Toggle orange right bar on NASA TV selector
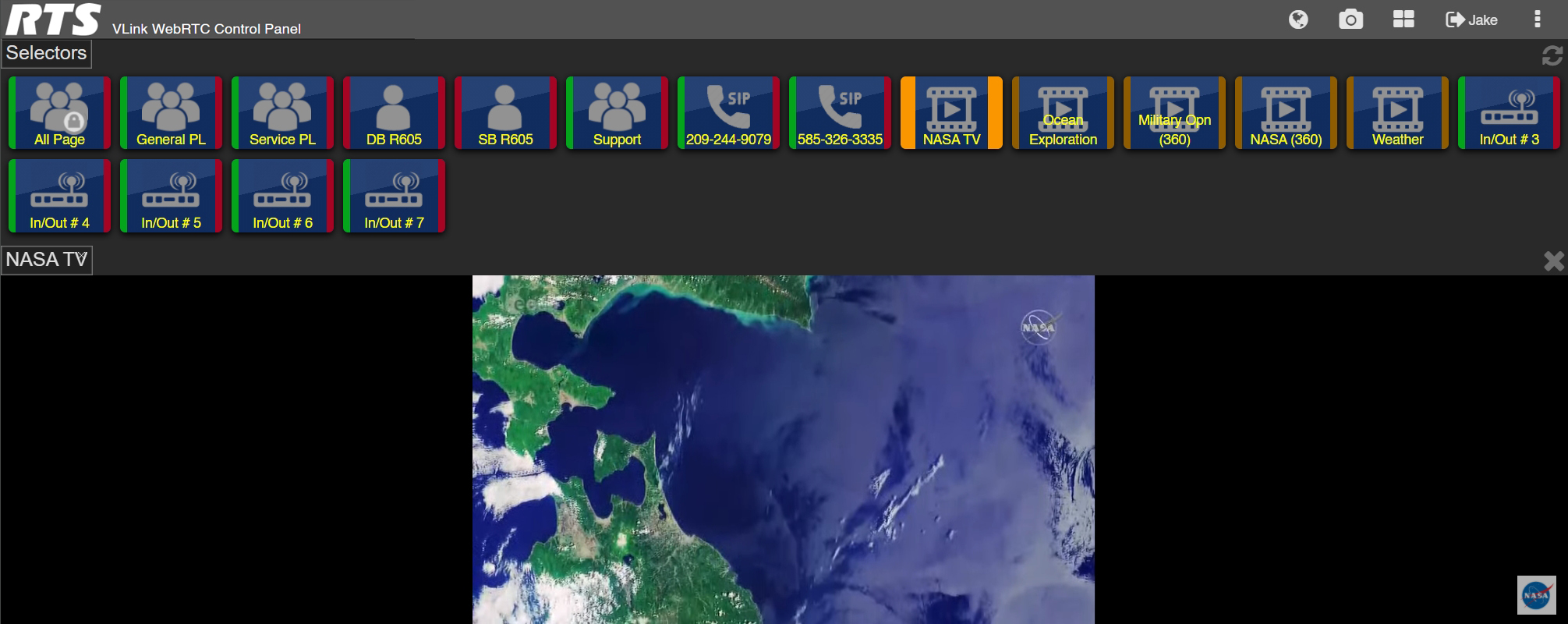This screenshot has width=1568, height=624. tap(995, 112)
